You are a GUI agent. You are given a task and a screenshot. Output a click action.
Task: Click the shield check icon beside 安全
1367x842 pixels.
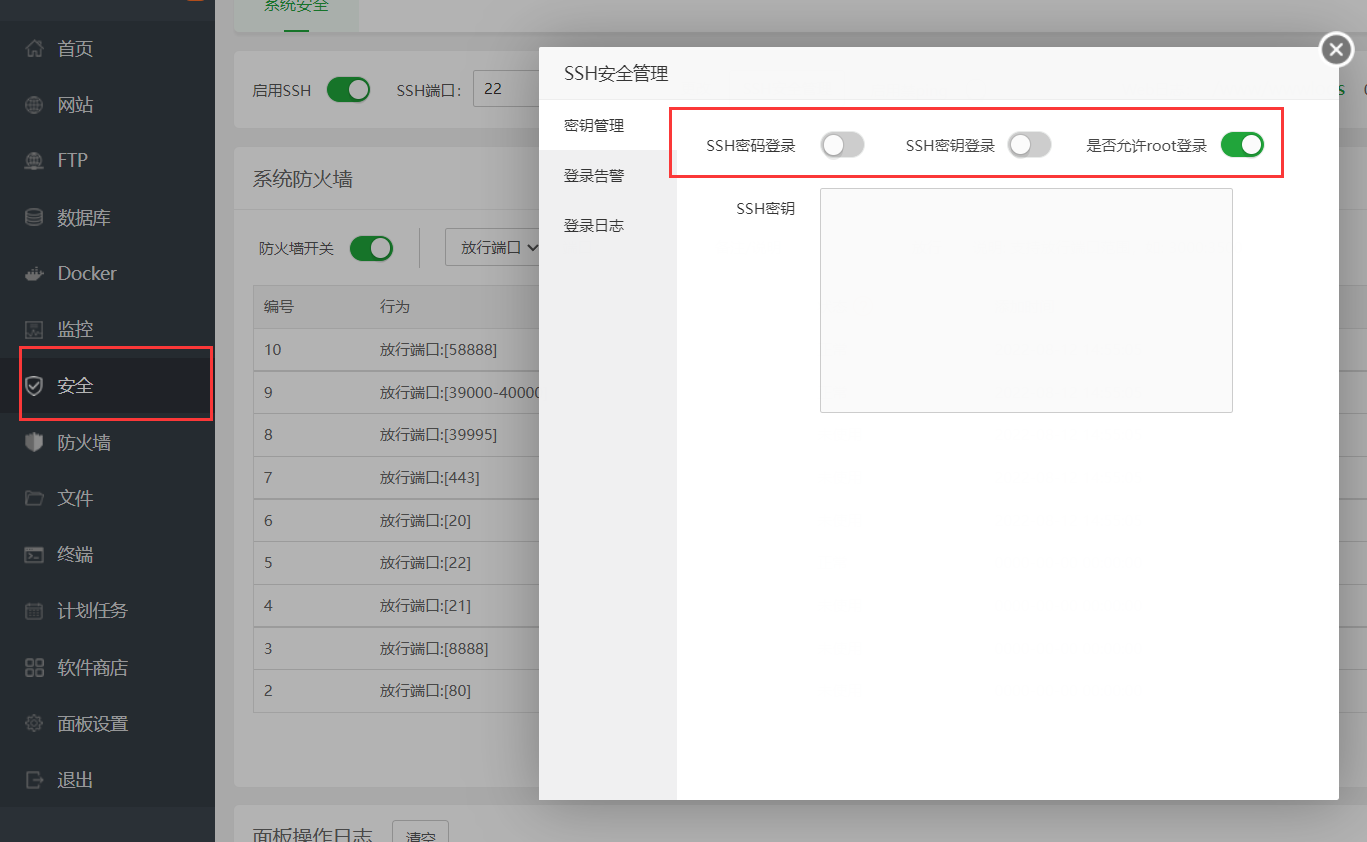35,385
